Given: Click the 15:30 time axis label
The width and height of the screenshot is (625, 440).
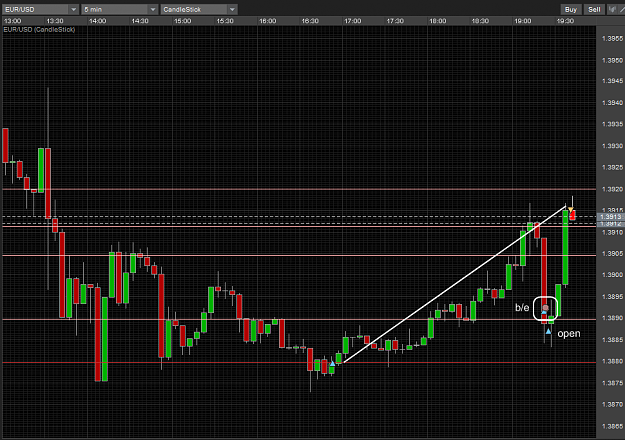Looking at the screenshot, I should (x=225, y=21).
